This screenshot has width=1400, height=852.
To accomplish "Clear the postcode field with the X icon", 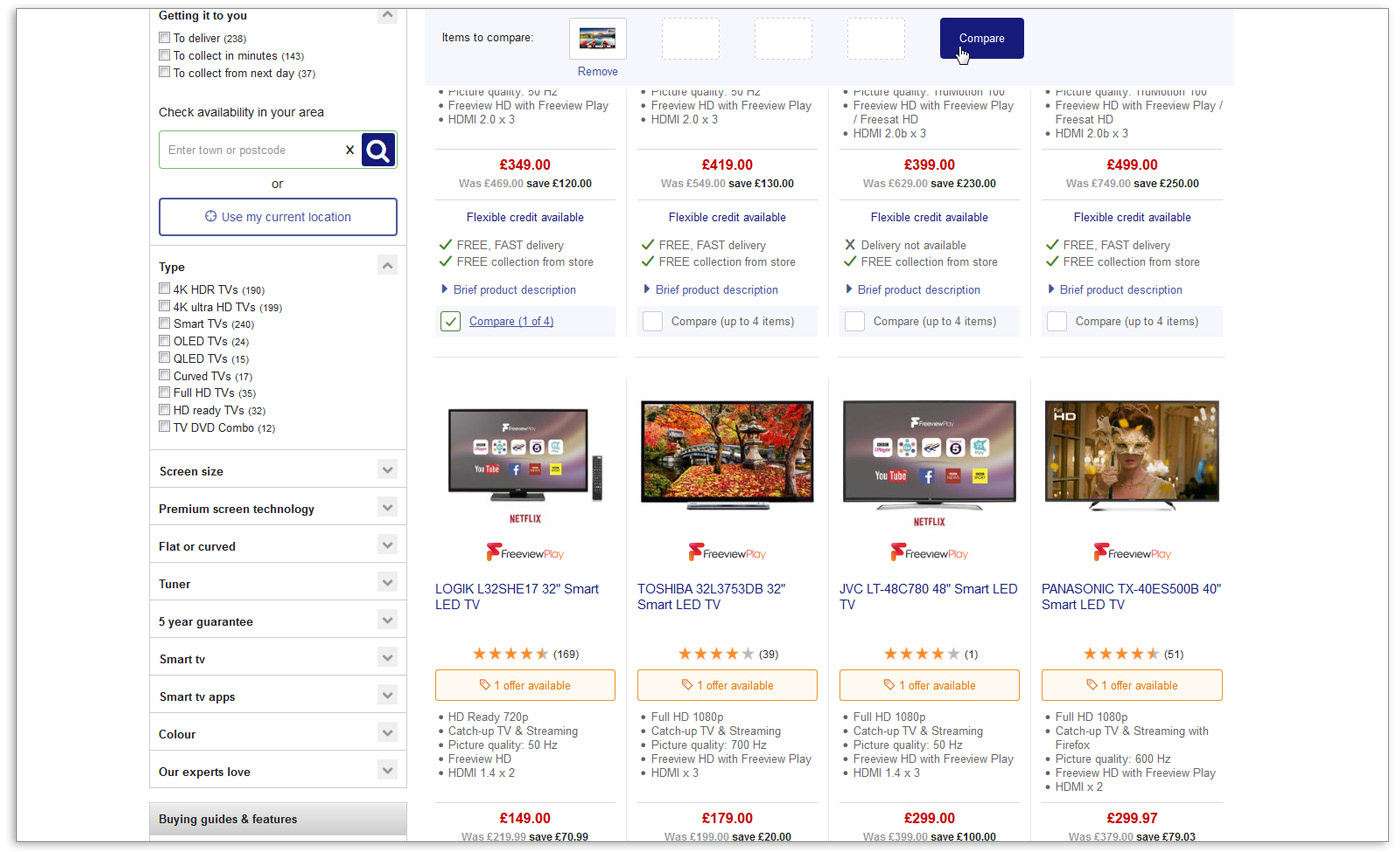I will [x=350, y=150].
